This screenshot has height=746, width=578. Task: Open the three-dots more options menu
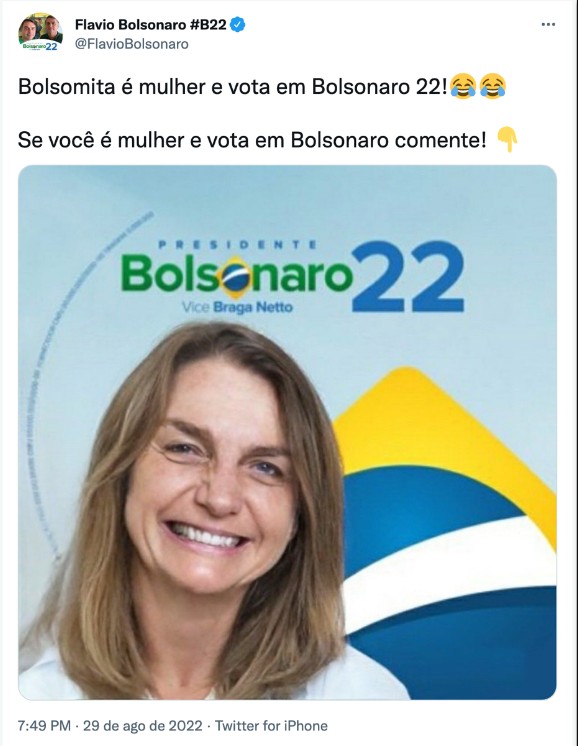coord(548,24)
